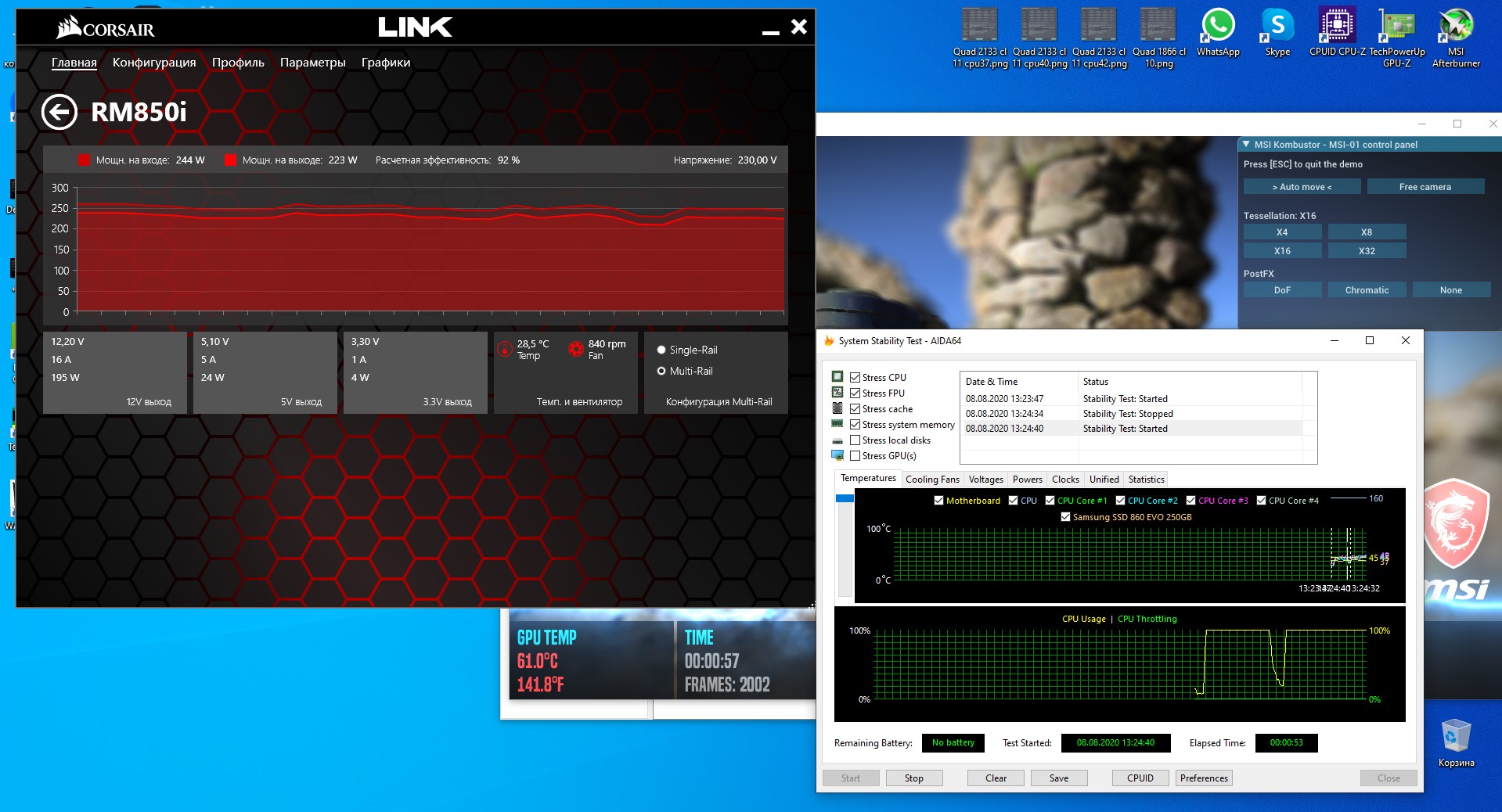Open the Конфигурация tab in Corsair Link
This screenshot has width=1502, height=812.
pos(154,63)
